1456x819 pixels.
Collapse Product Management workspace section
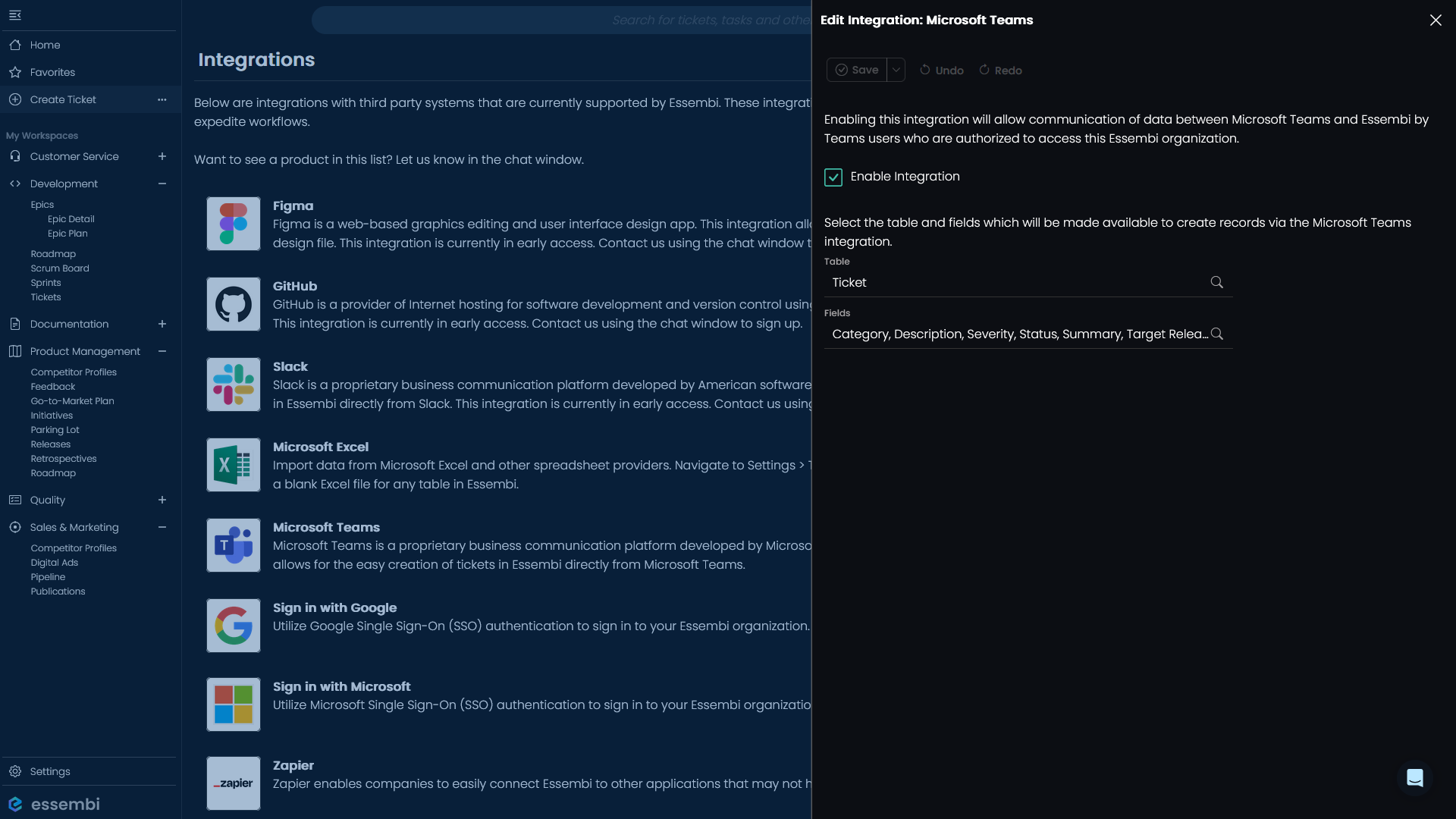pos(162,351)
